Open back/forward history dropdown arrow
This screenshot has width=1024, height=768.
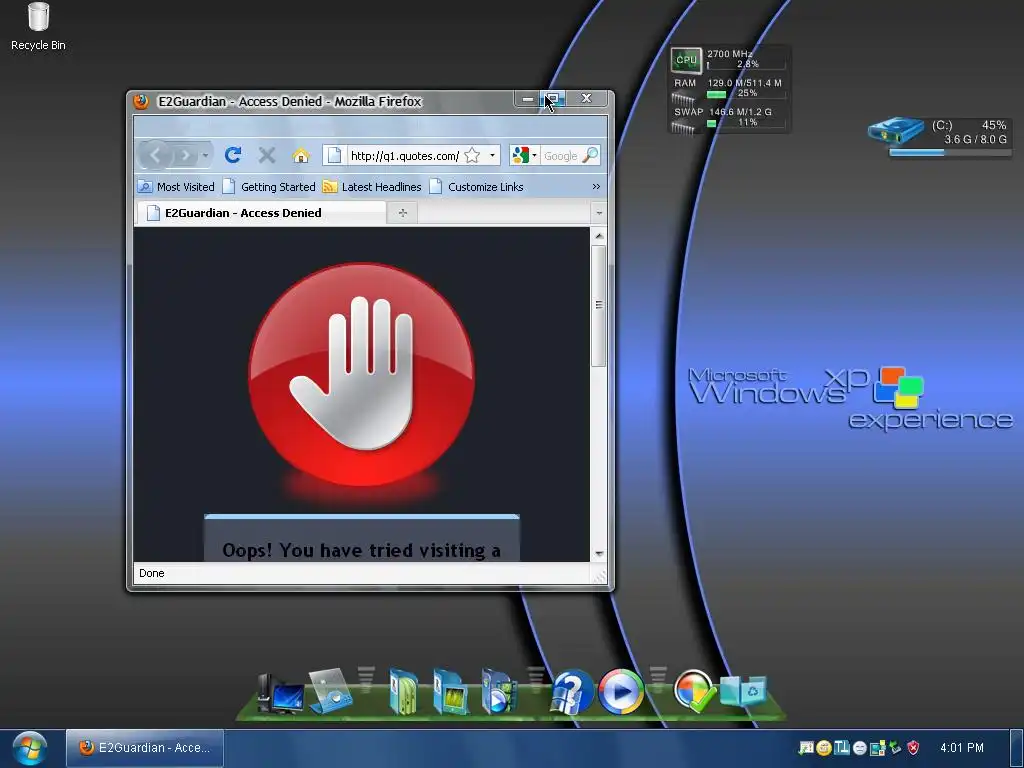coord(205,155)
